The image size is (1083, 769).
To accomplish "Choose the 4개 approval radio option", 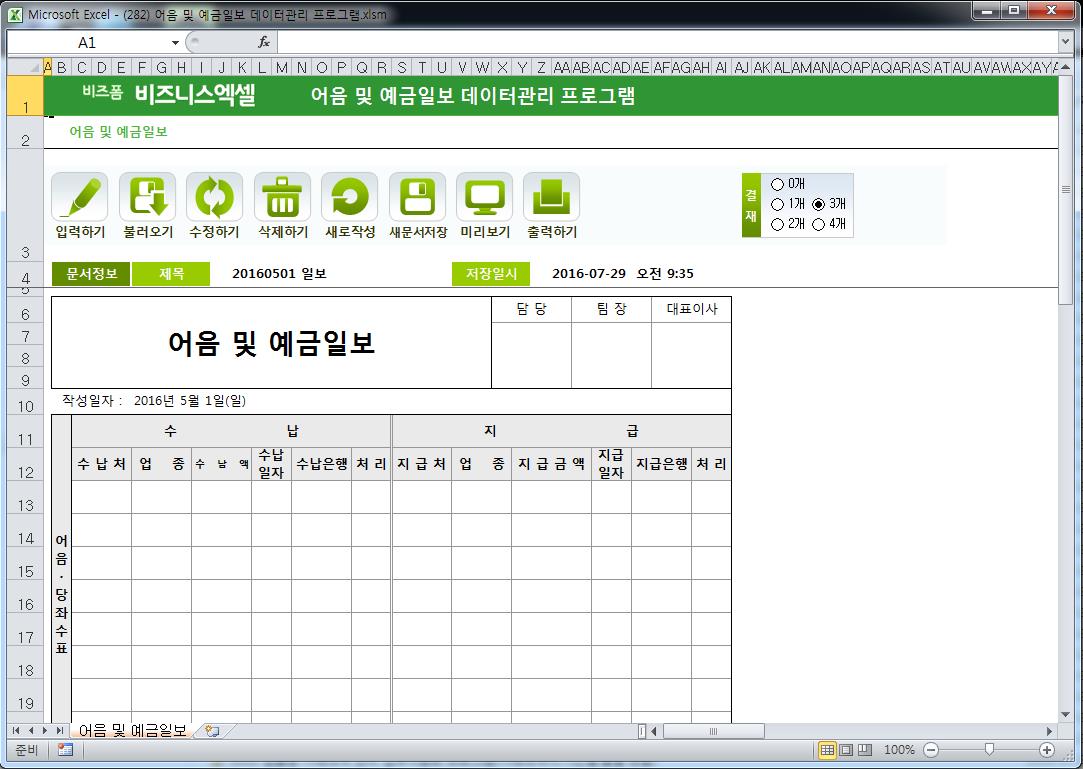I will pyautogui.click(x=819, y=224).
